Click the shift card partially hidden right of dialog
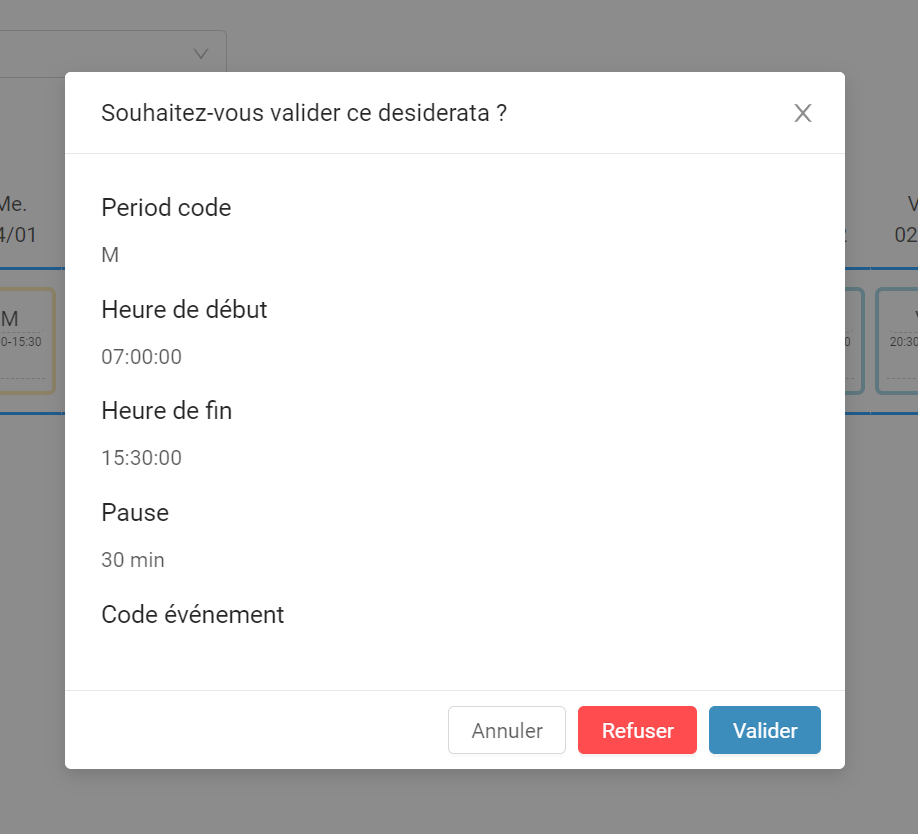The image size is (918, 834). click(x=854, y=341)
